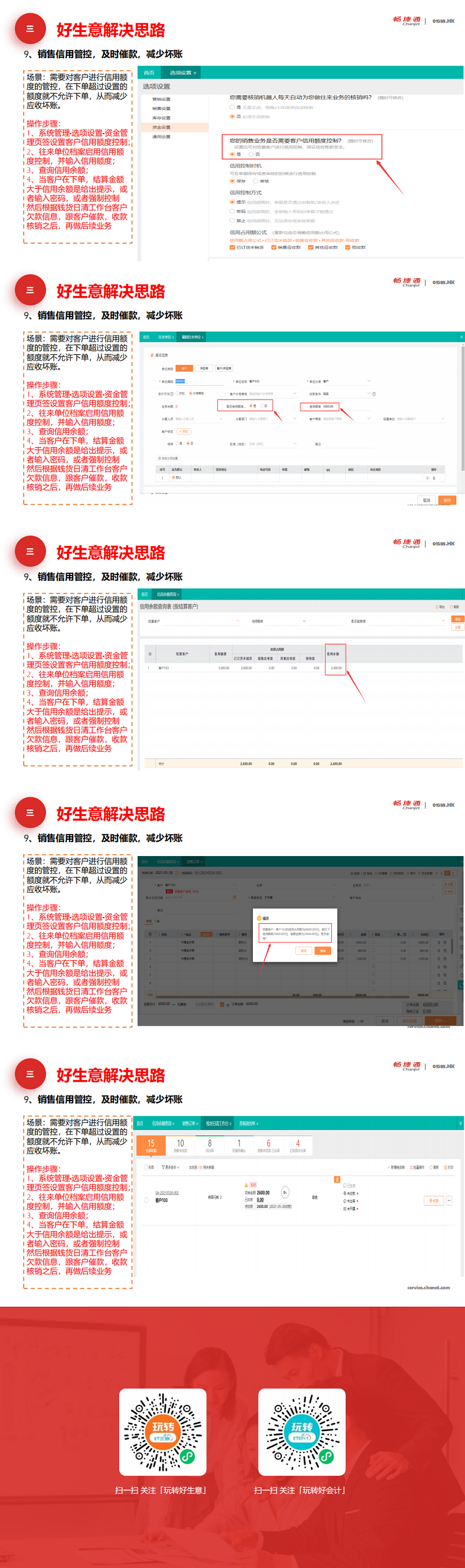This screenshot has height=1568, width=465.
Task: Click help icon beside 定价方式
Action: [x=171, y=394]
